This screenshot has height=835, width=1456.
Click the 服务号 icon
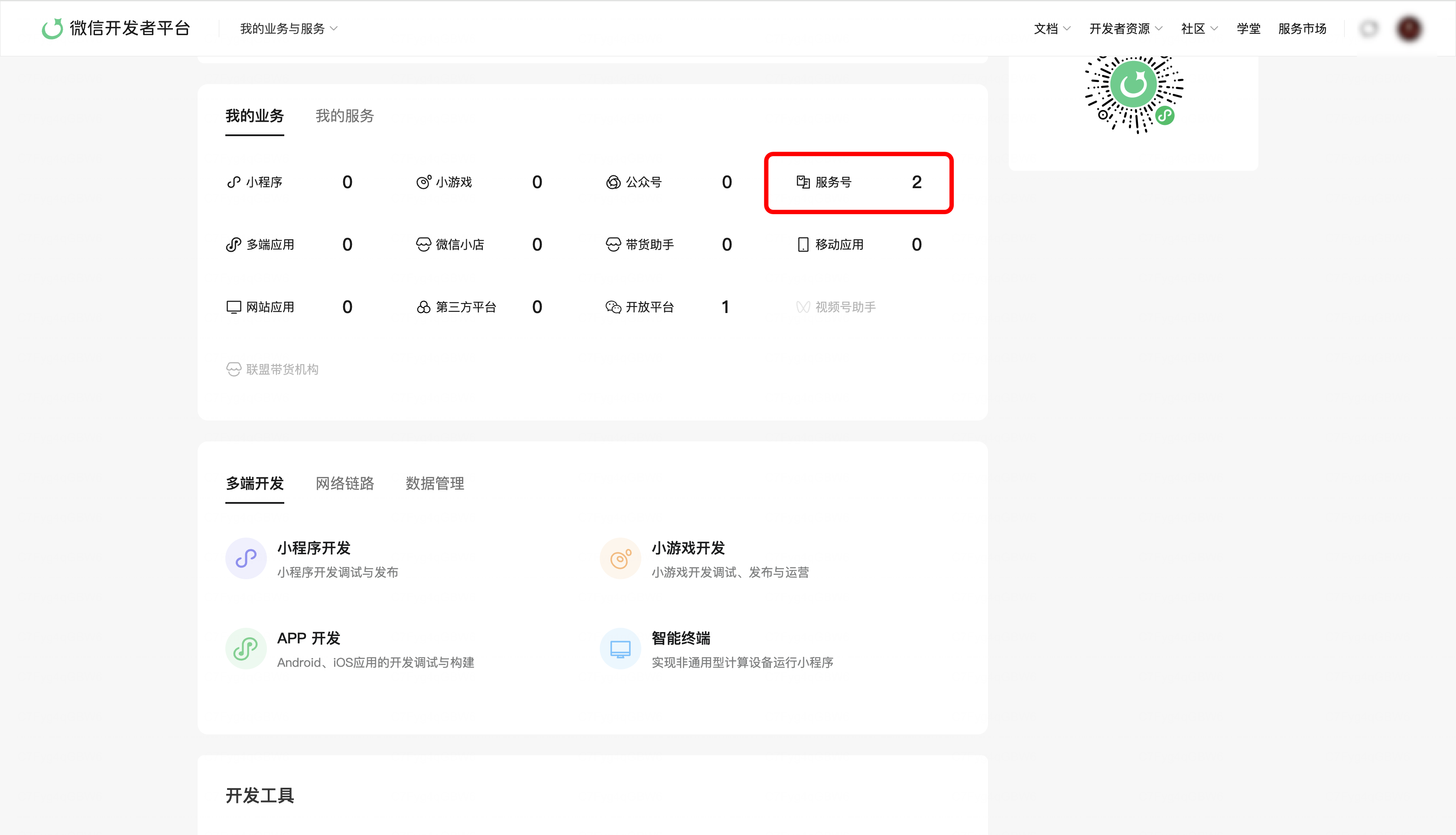[803, 183]
